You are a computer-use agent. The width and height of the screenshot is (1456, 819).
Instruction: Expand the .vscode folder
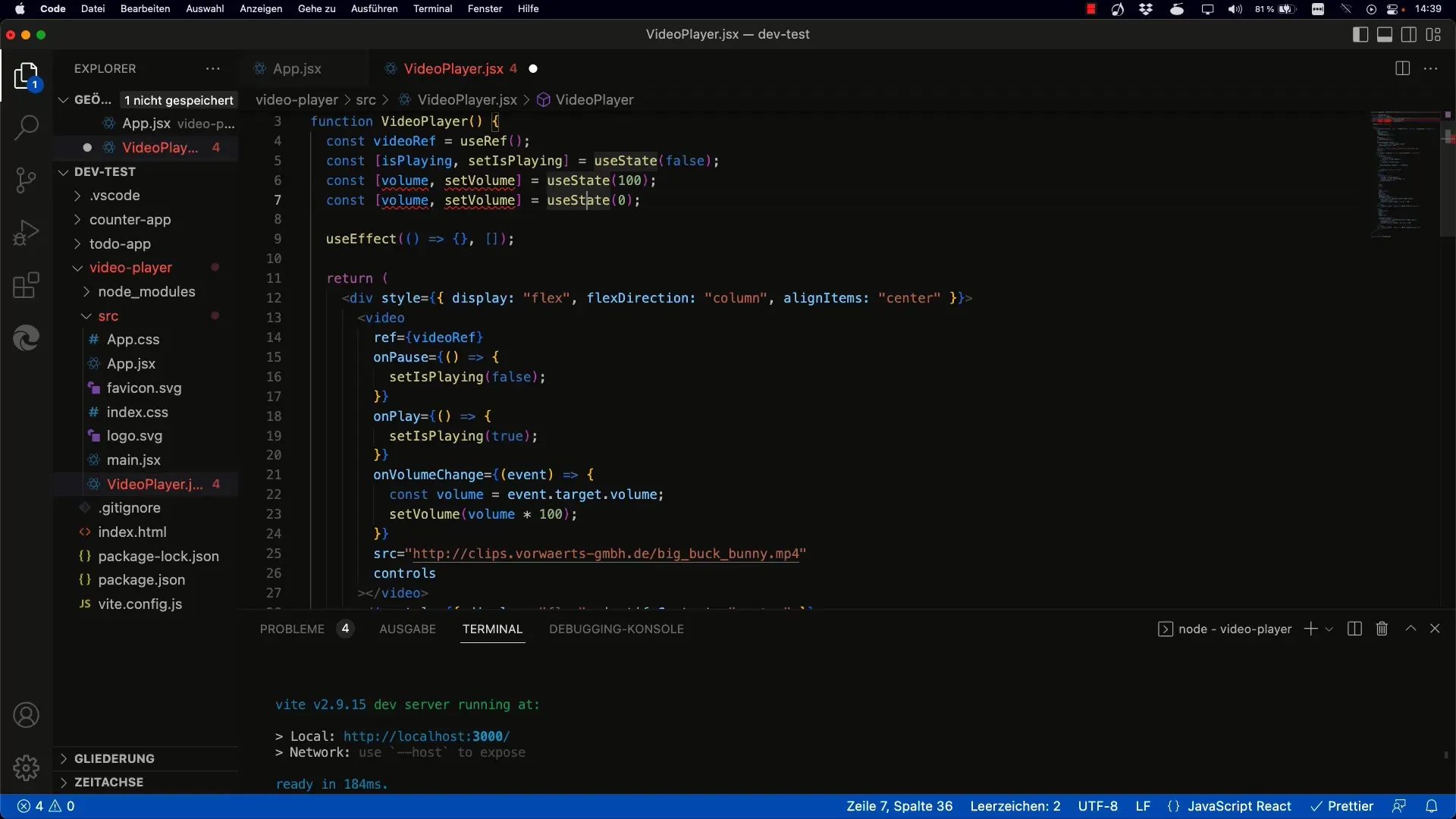(x=115, y=196)
